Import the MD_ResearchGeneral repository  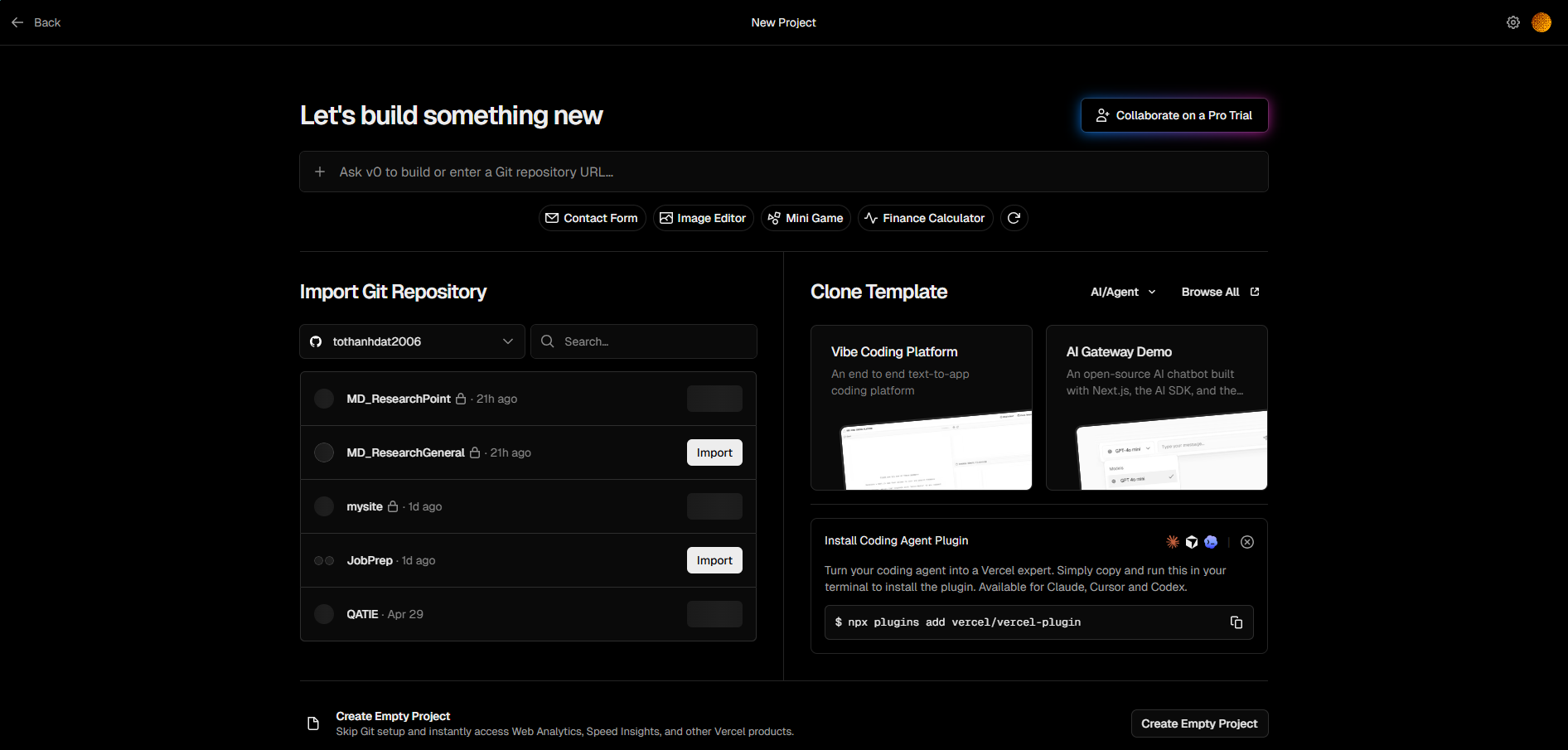tap(714, 452)
